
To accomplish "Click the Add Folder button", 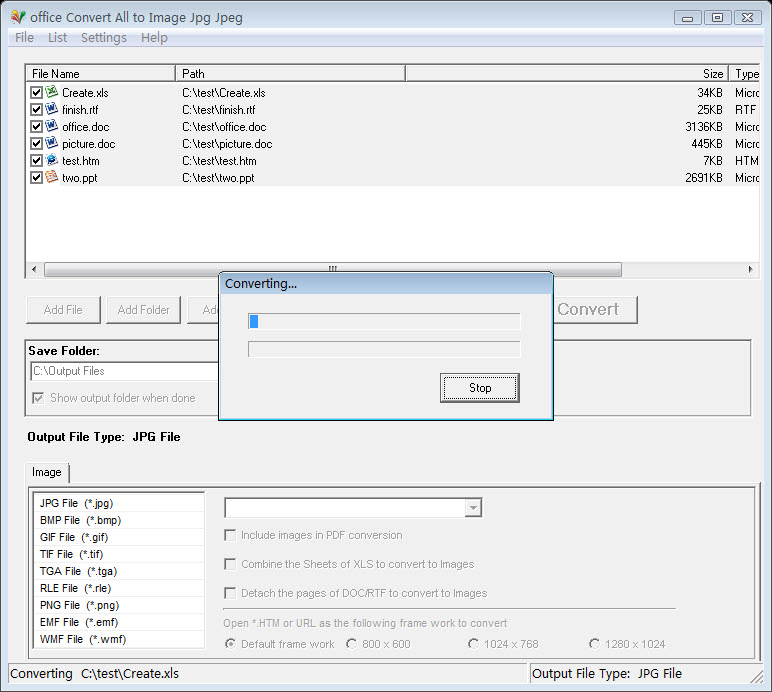I will click(x=143, y=310).
